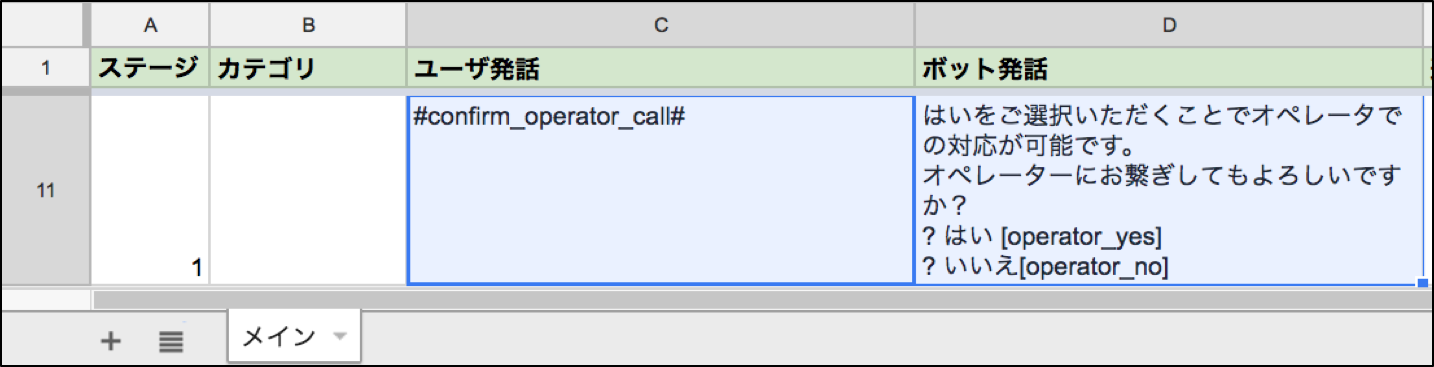Select column A header

coord(150,26)
